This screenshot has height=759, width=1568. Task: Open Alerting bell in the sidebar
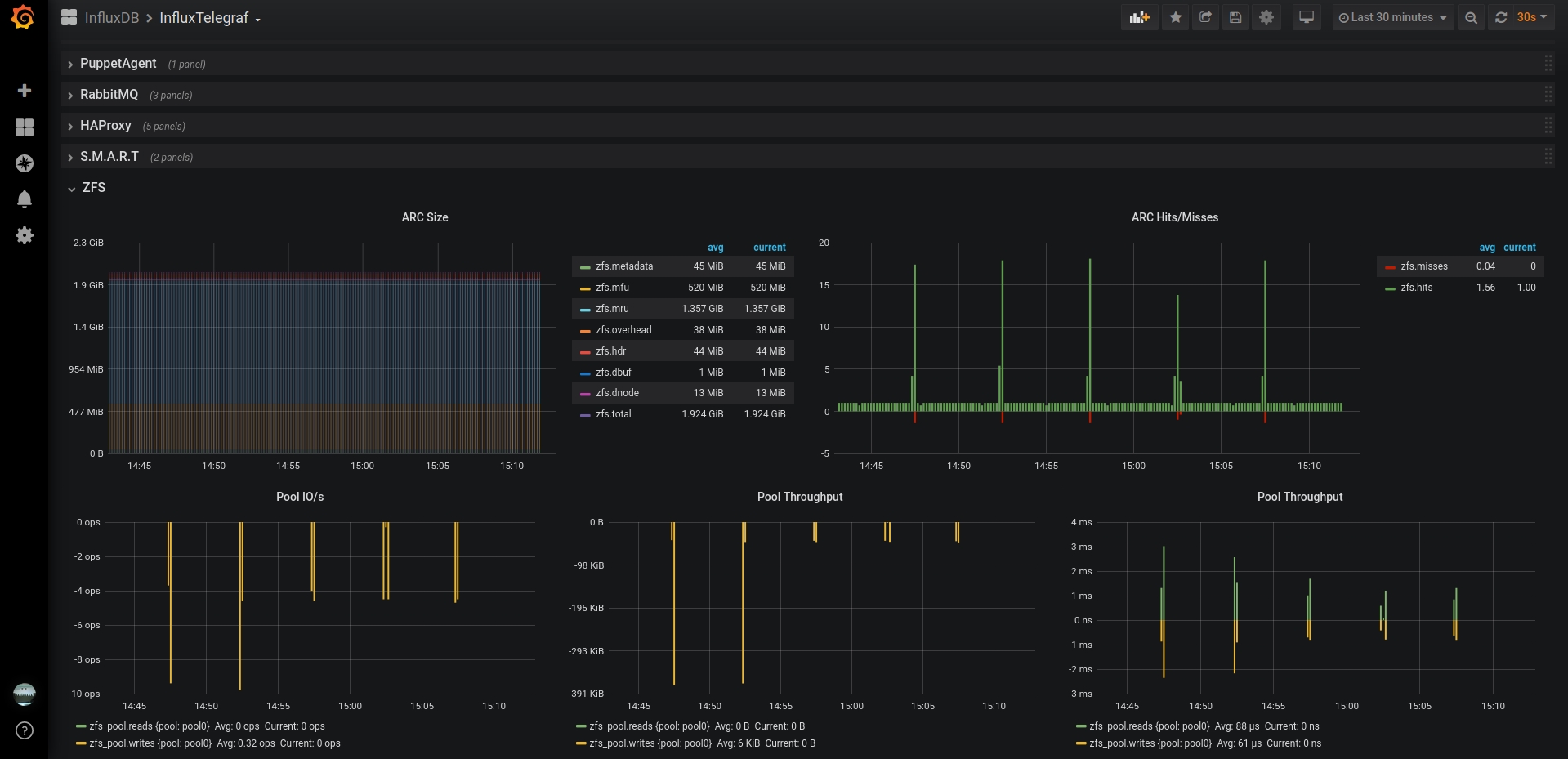click(x=25, y=199)
